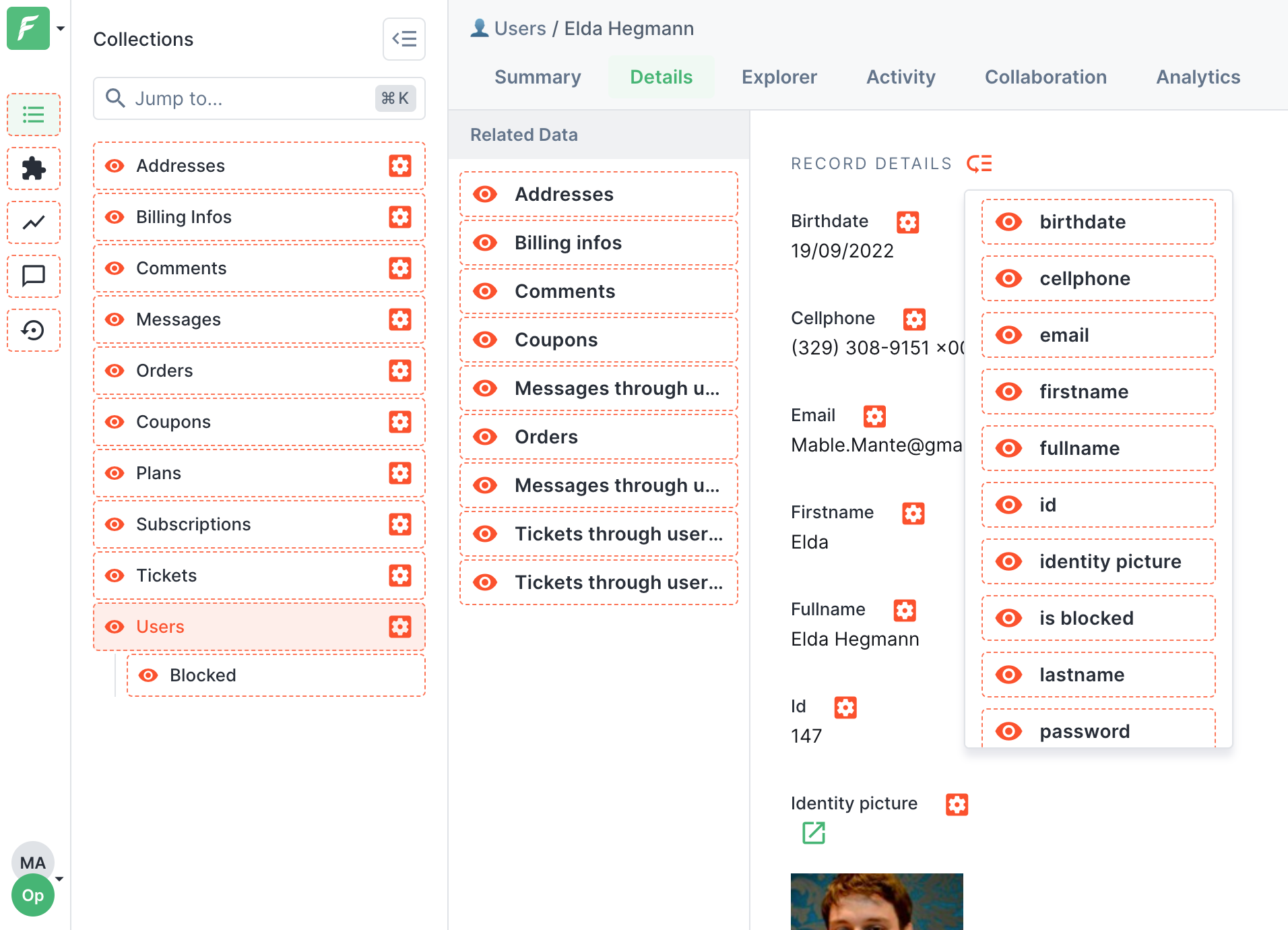Open the Blocked segment under Users
This screenshot has width=1288, height=930.
coord(203,675)
